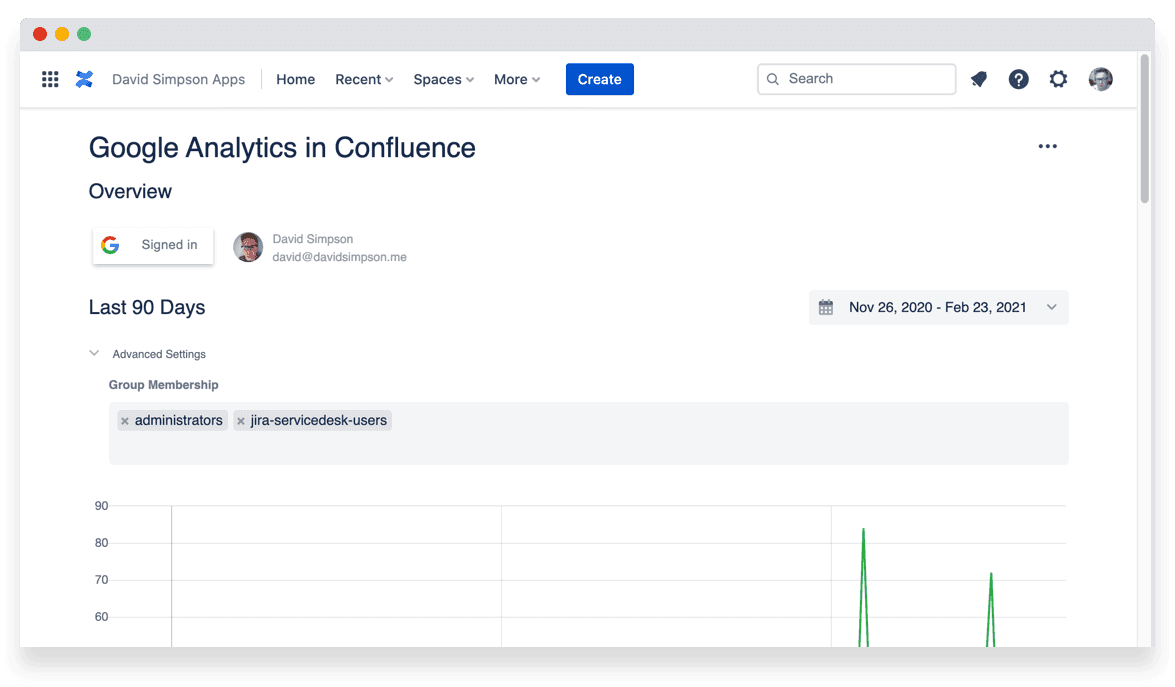This screenshot has width=1175, height=687.
Task: Click the 90 y-axis label
Action: pos(101,506)
